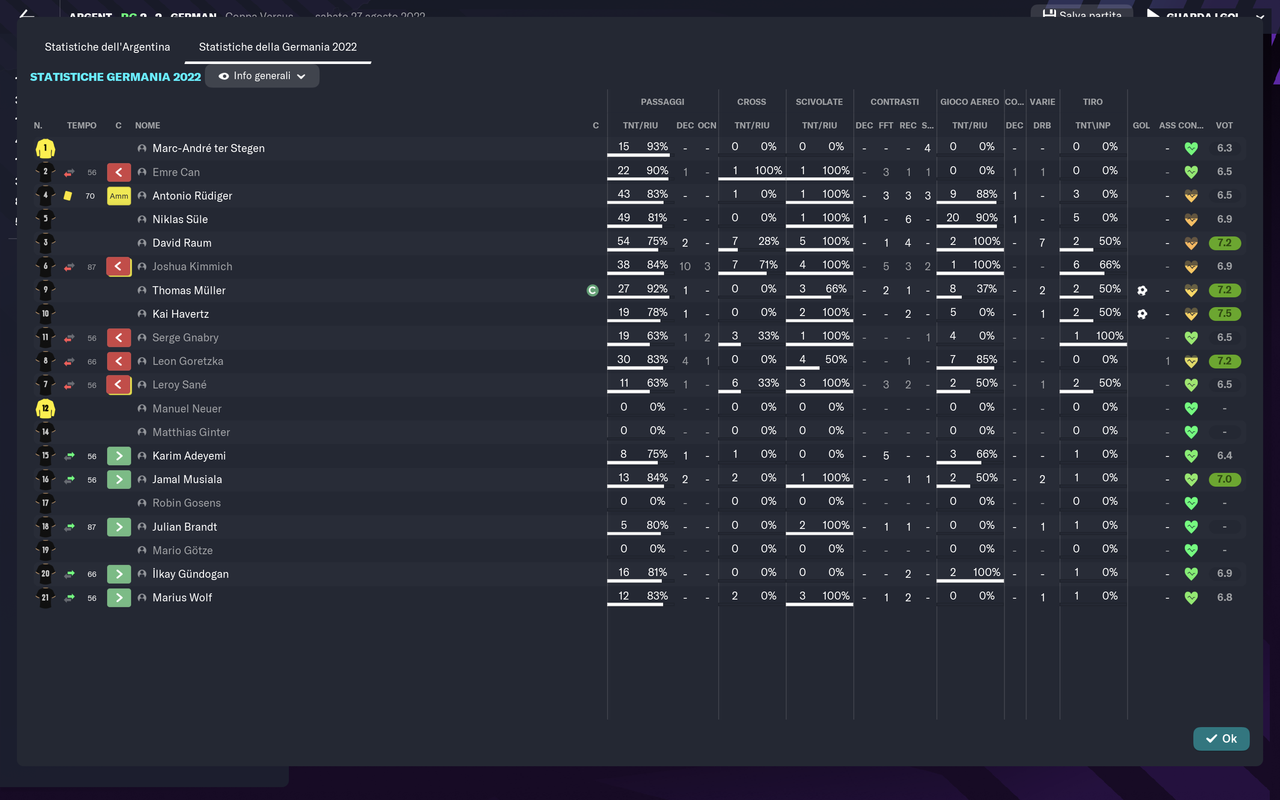Screen dimensions: 1280x800
Task: Open player Thomas Müller
Action: tap(189, 290)
